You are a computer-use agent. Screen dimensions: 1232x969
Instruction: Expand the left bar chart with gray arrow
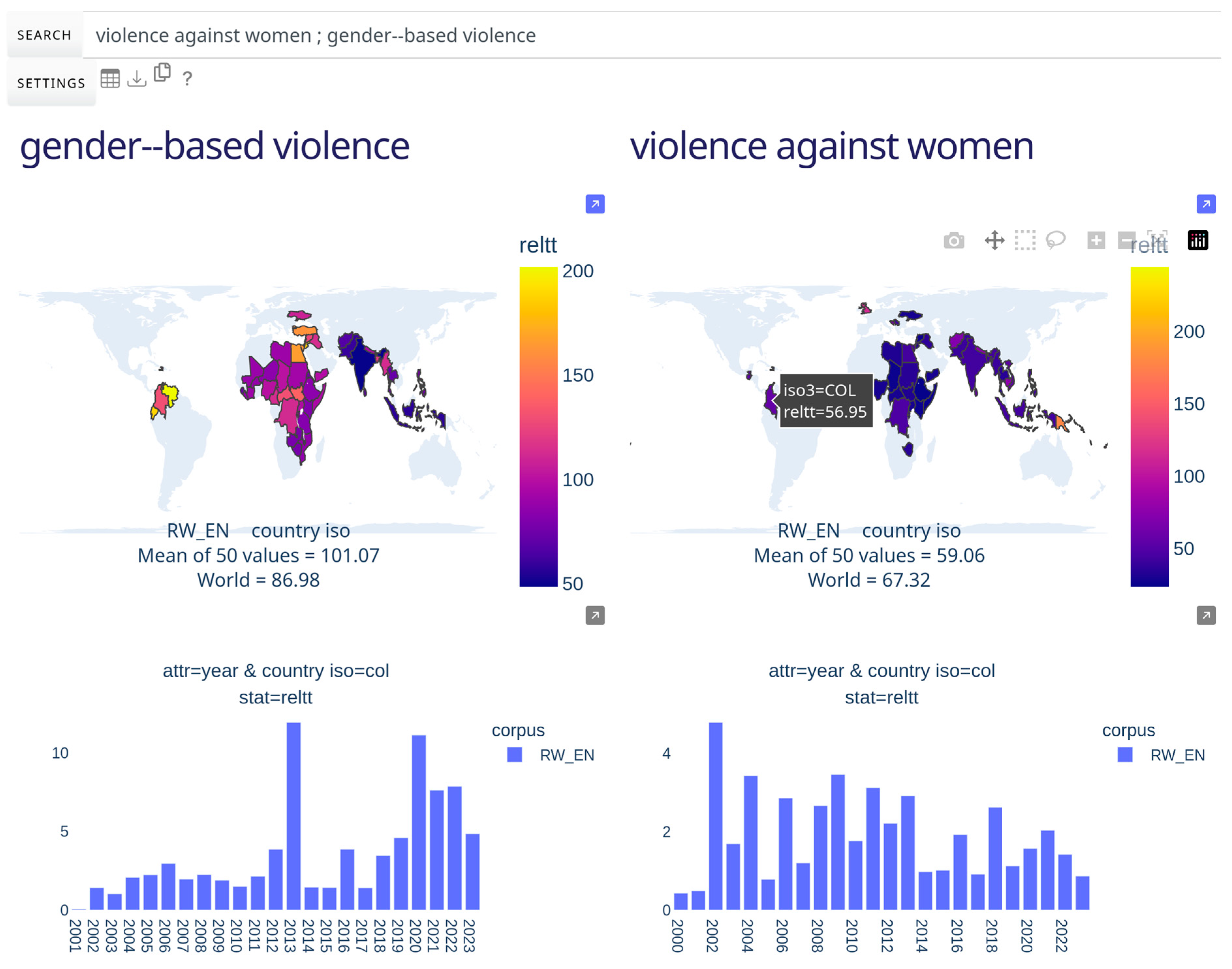coord(595,616)
